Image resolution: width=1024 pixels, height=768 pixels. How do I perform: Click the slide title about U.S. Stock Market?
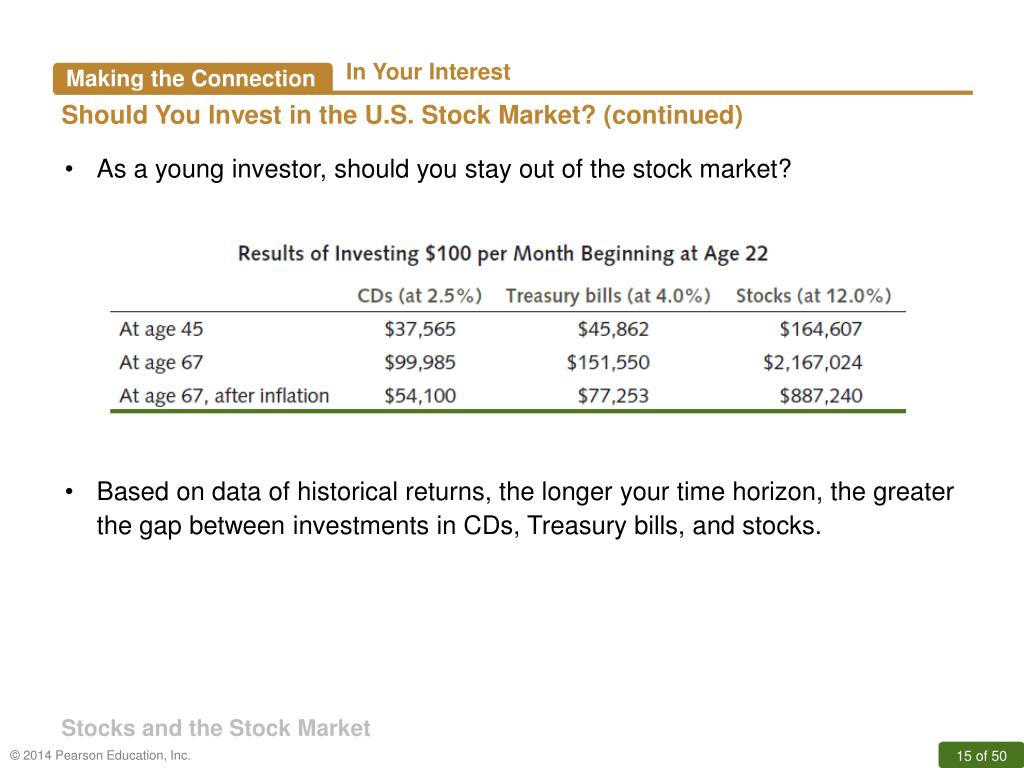tap(402, 116)
